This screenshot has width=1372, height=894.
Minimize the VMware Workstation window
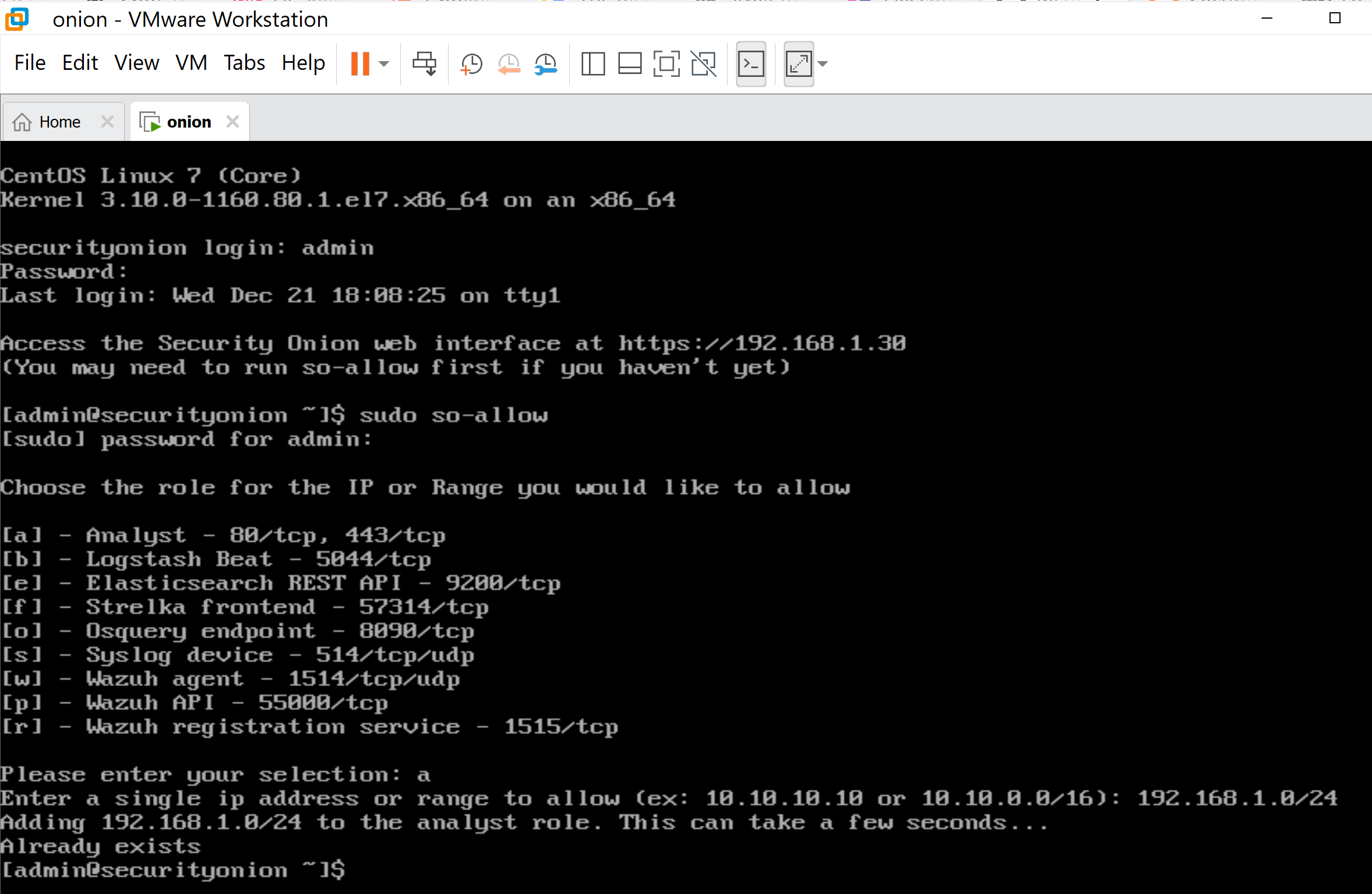[1267, 18]
